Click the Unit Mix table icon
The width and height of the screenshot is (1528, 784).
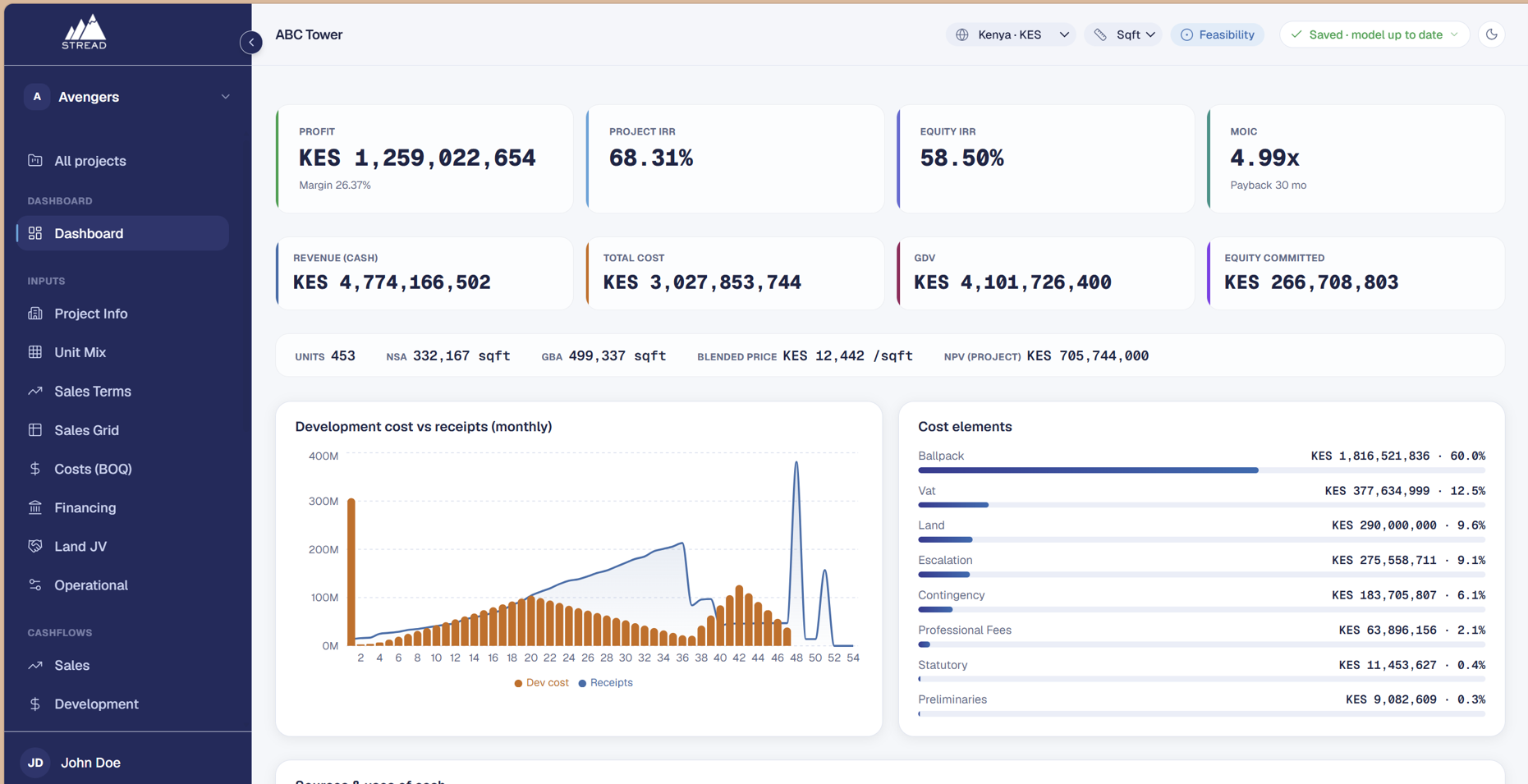35,351
